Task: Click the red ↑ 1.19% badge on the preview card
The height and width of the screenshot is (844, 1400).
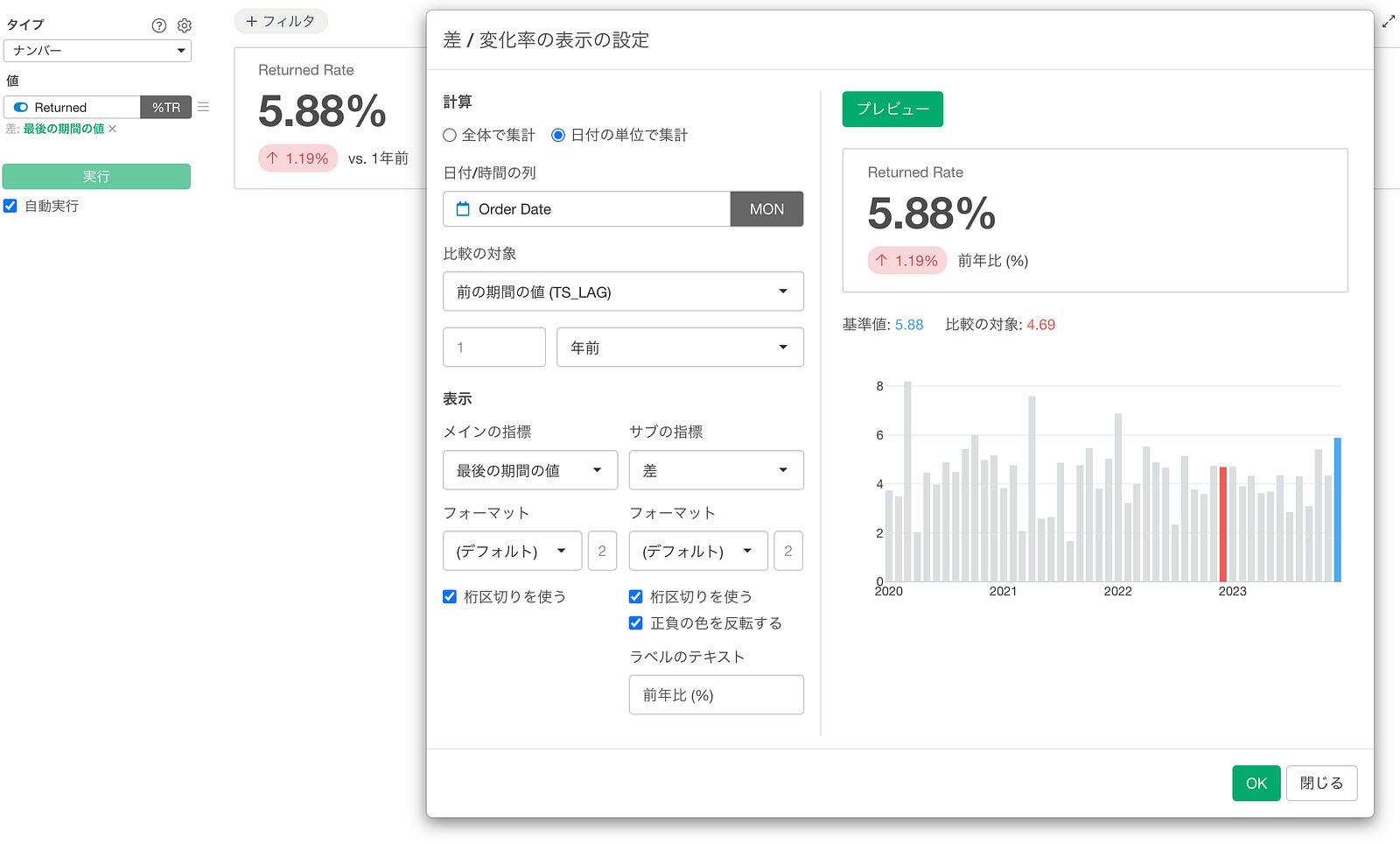Action: (x=906, y=260)
